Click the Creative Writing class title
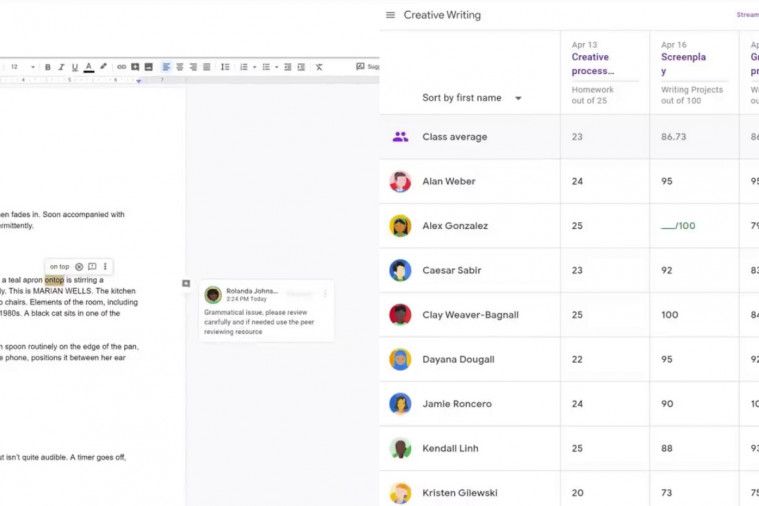This screenshot has height=506, width=759. click(442, 15)
